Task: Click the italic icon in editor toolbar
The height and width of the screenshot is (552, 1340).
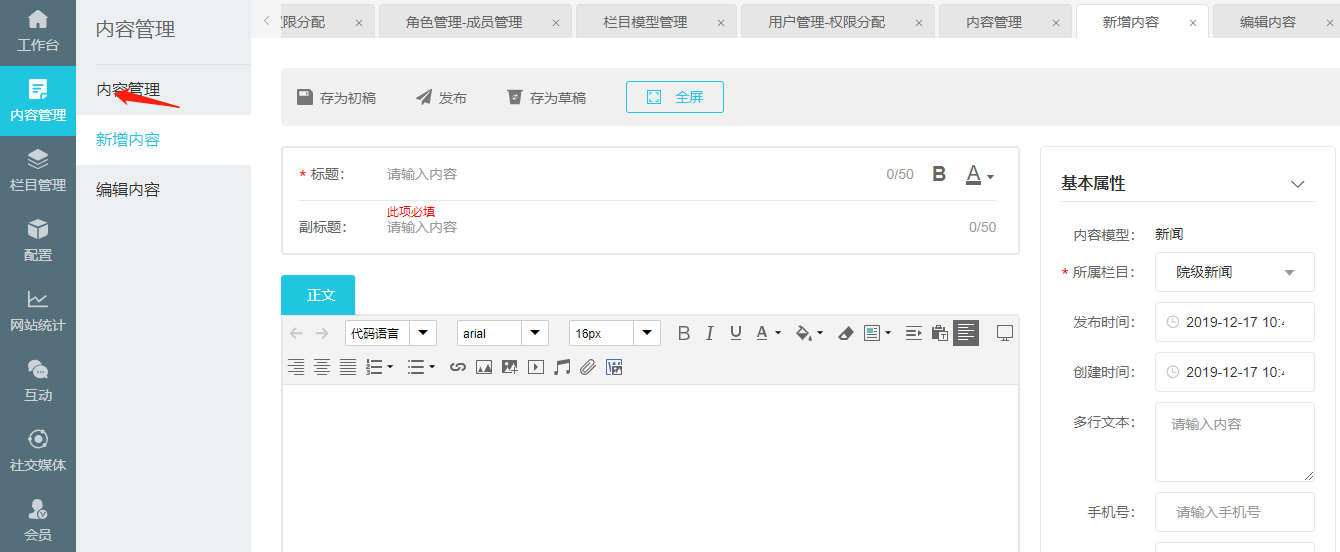Action: point(710,333)
